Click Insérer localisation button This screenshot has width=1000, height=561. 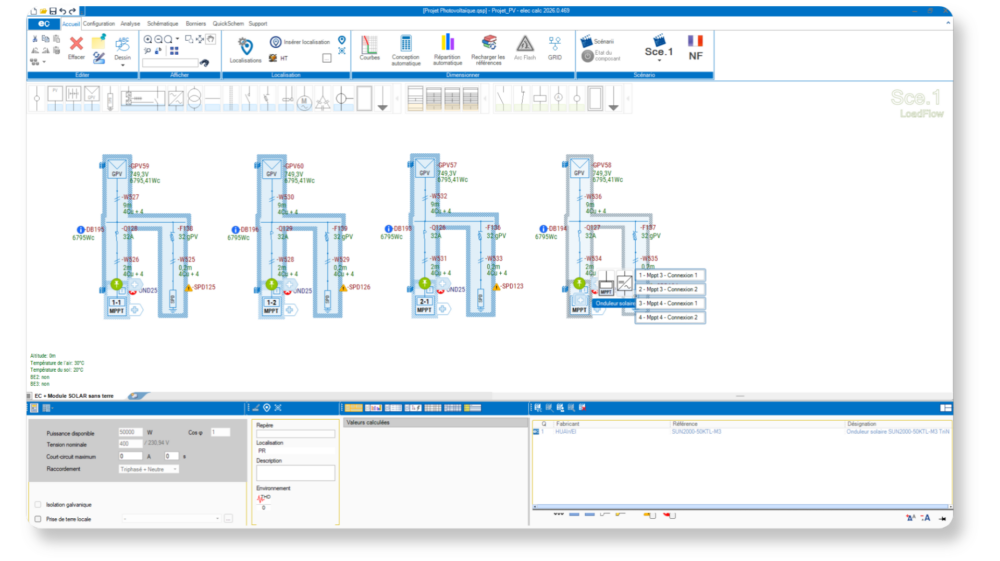tap(298, 42)
